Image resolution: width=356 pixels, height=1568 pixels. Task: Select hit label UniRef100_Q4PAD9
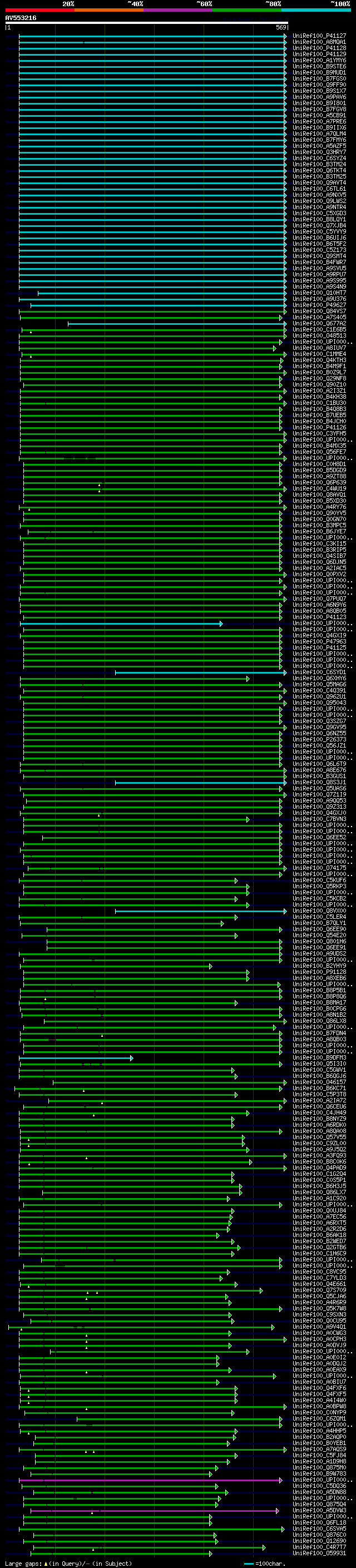(x=319, y=1168)
